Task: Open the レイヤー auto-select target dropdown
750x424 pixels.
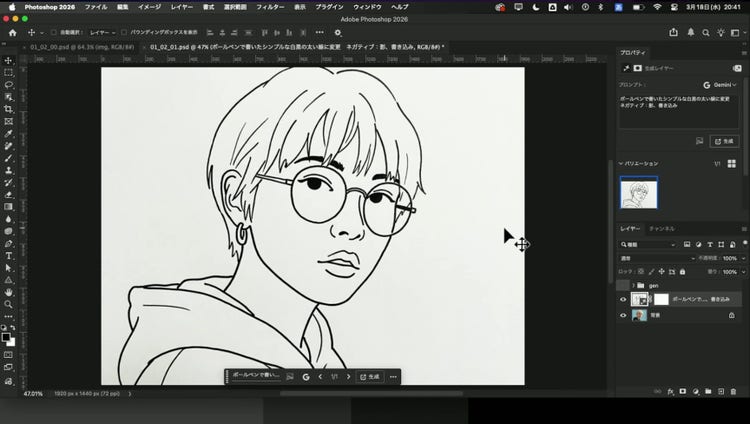Action: coord(103,32)
